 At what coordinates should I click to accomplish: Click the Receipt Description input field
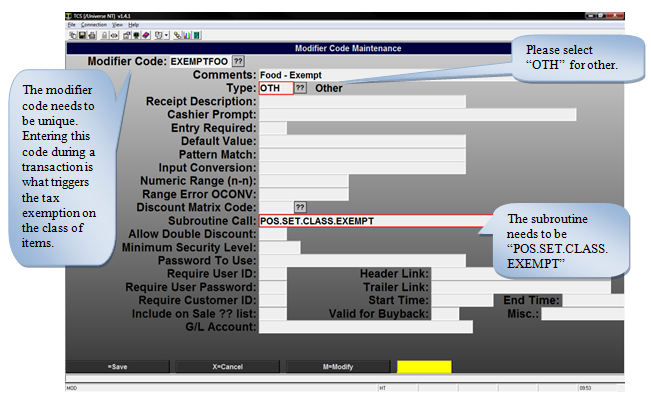[x=361, y=102]
